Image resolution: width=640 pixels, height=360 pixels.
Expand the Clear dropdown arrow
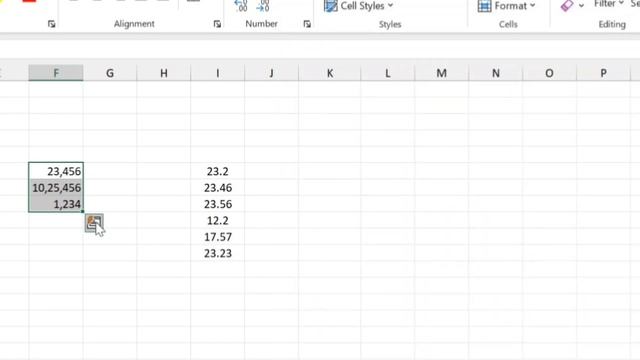[x=581, y=6]
